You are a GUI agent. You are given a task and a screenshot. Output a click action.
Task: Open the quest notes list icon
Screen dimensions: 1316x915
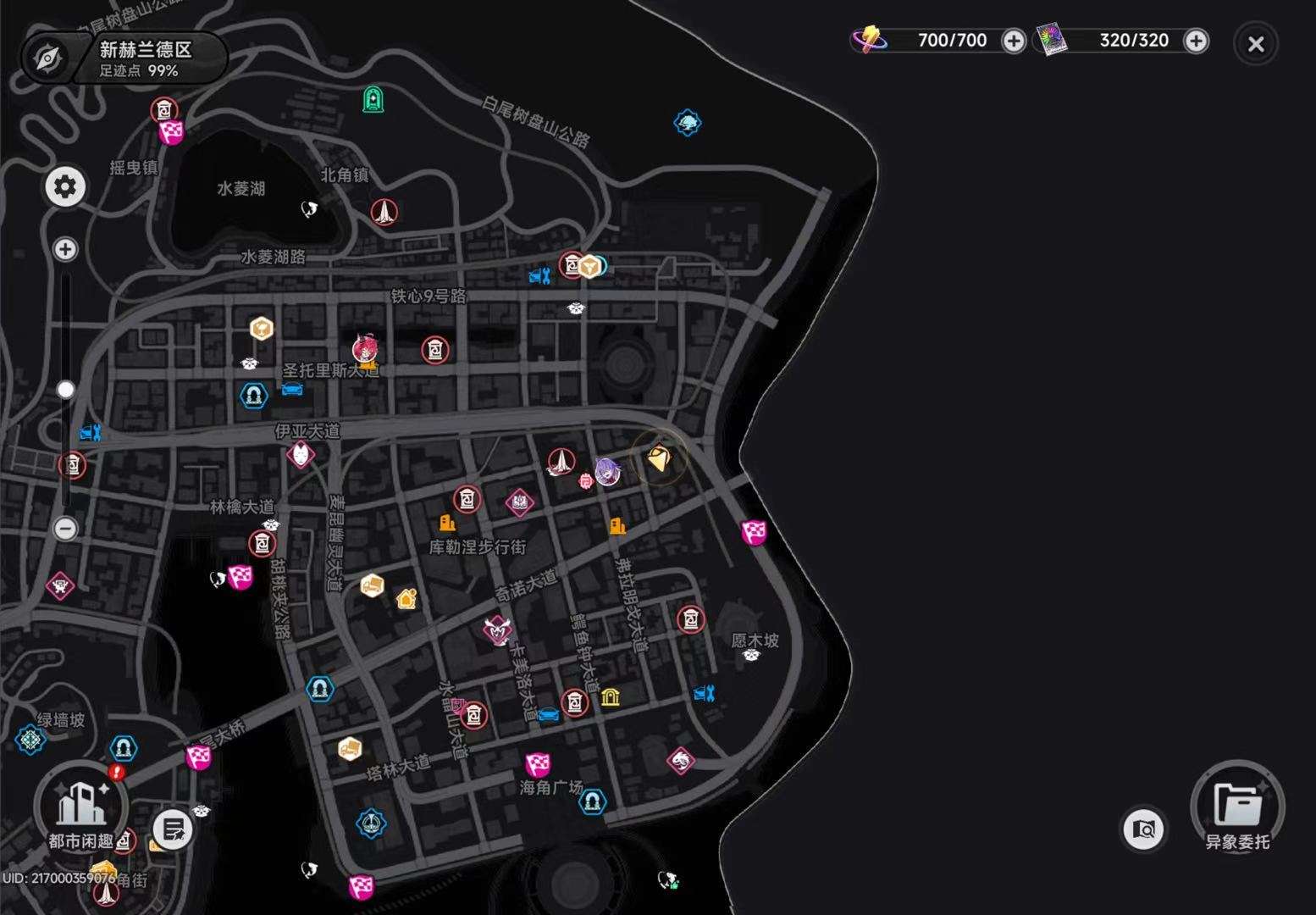pos(173,829)
